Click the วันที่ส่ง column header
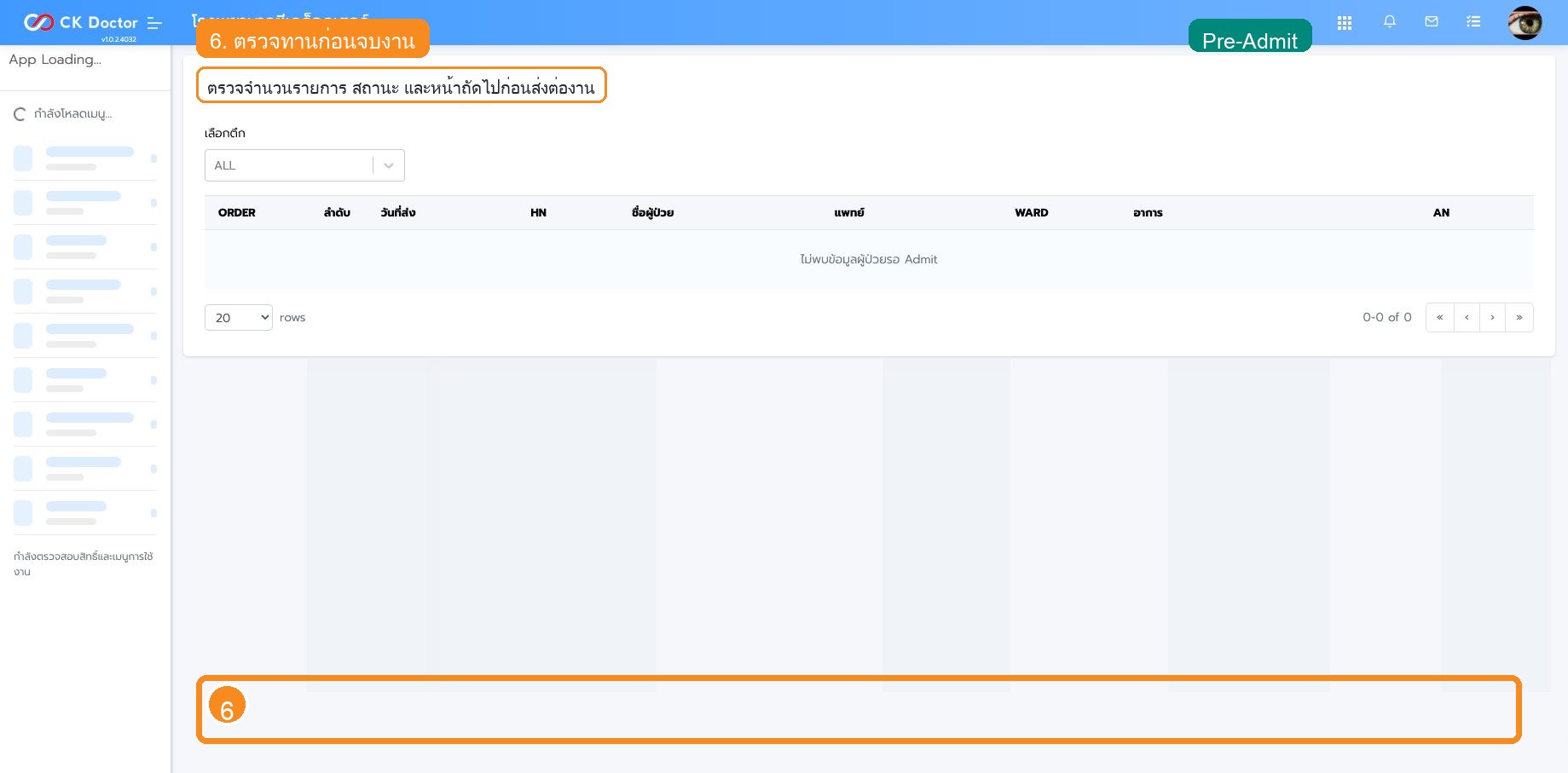1568x773 pixels. (x=398, y=212)
